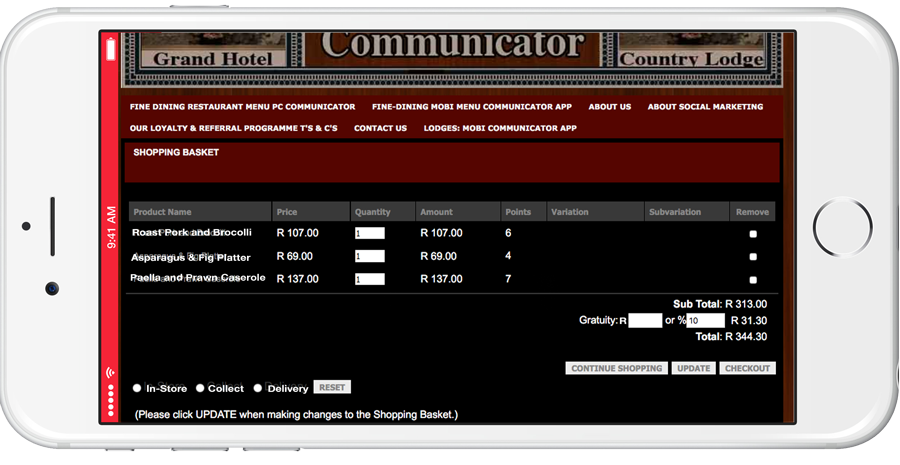Tap the 9:41 AM clock in status bar

point(111,227)
